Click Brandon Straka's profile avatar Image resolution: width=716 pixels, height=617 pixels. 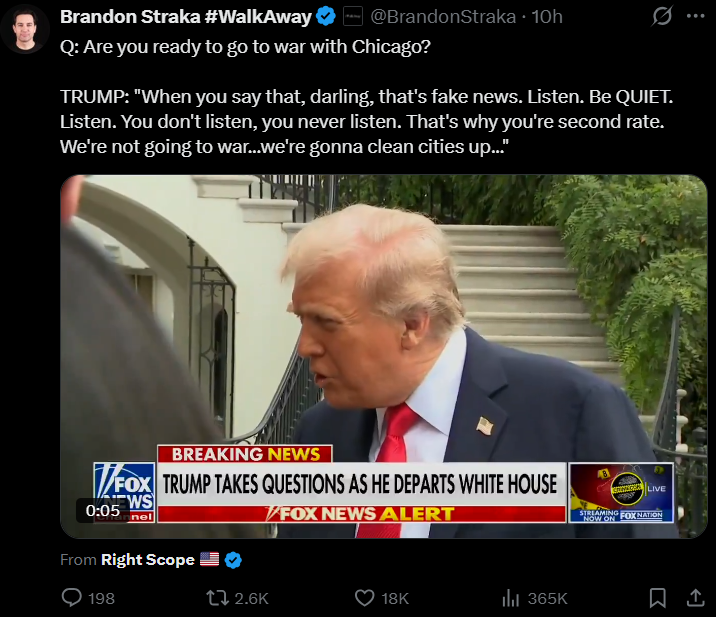click(x=25, y=29)
